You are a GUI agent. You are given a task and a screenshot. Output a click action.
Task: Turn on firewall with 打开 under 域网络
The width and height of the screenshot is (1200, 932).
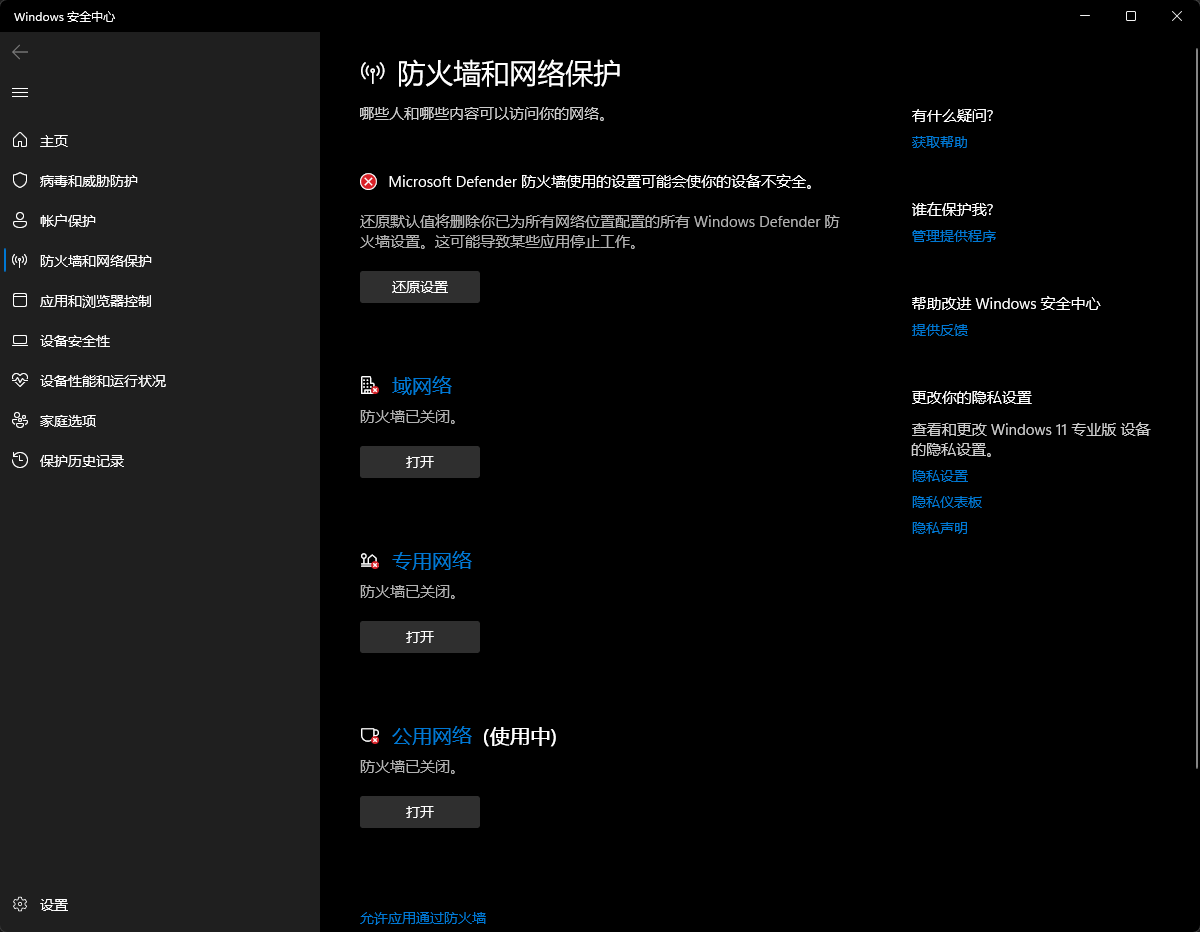(420, 462)
